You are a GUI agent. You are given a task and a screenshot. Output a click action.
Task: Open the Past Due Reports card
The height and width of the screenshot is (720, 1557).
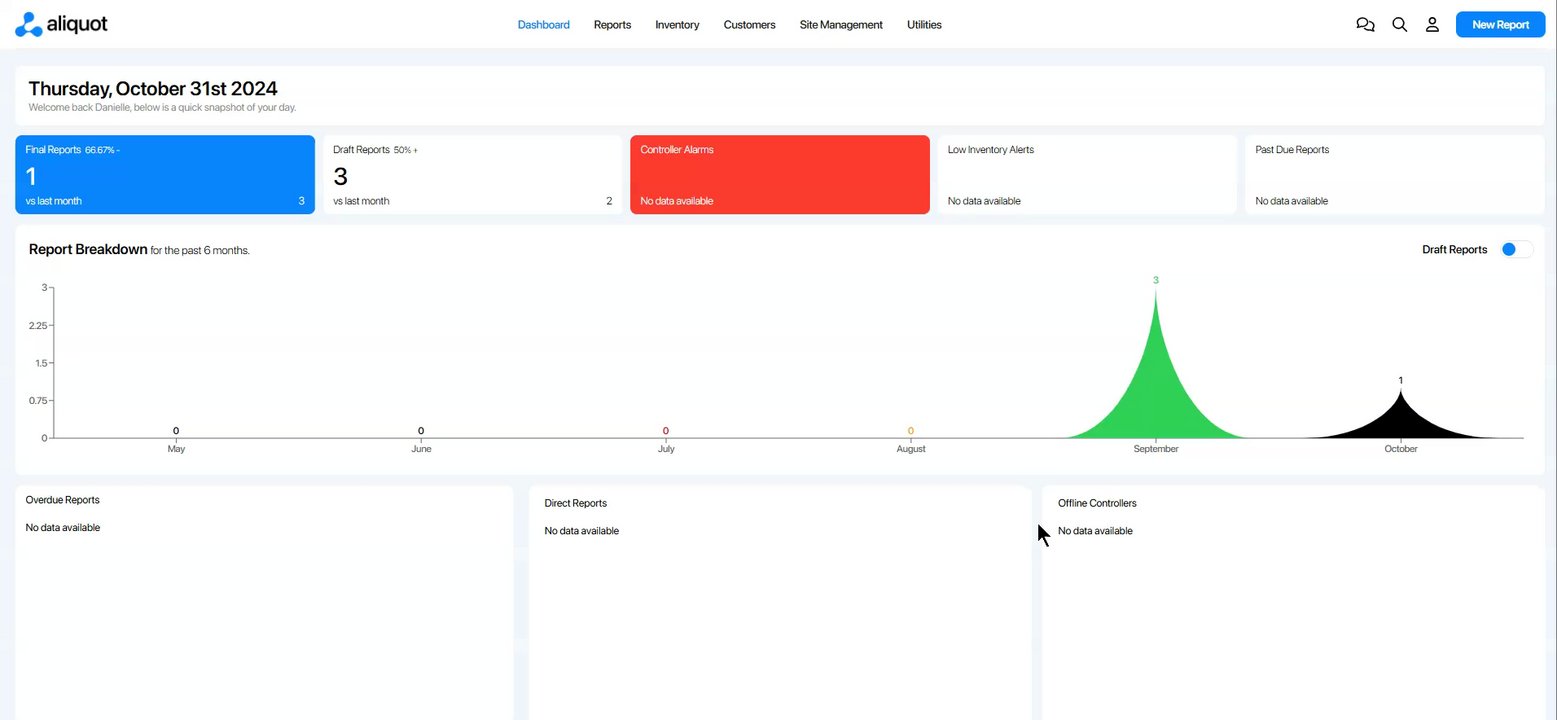1394,175
